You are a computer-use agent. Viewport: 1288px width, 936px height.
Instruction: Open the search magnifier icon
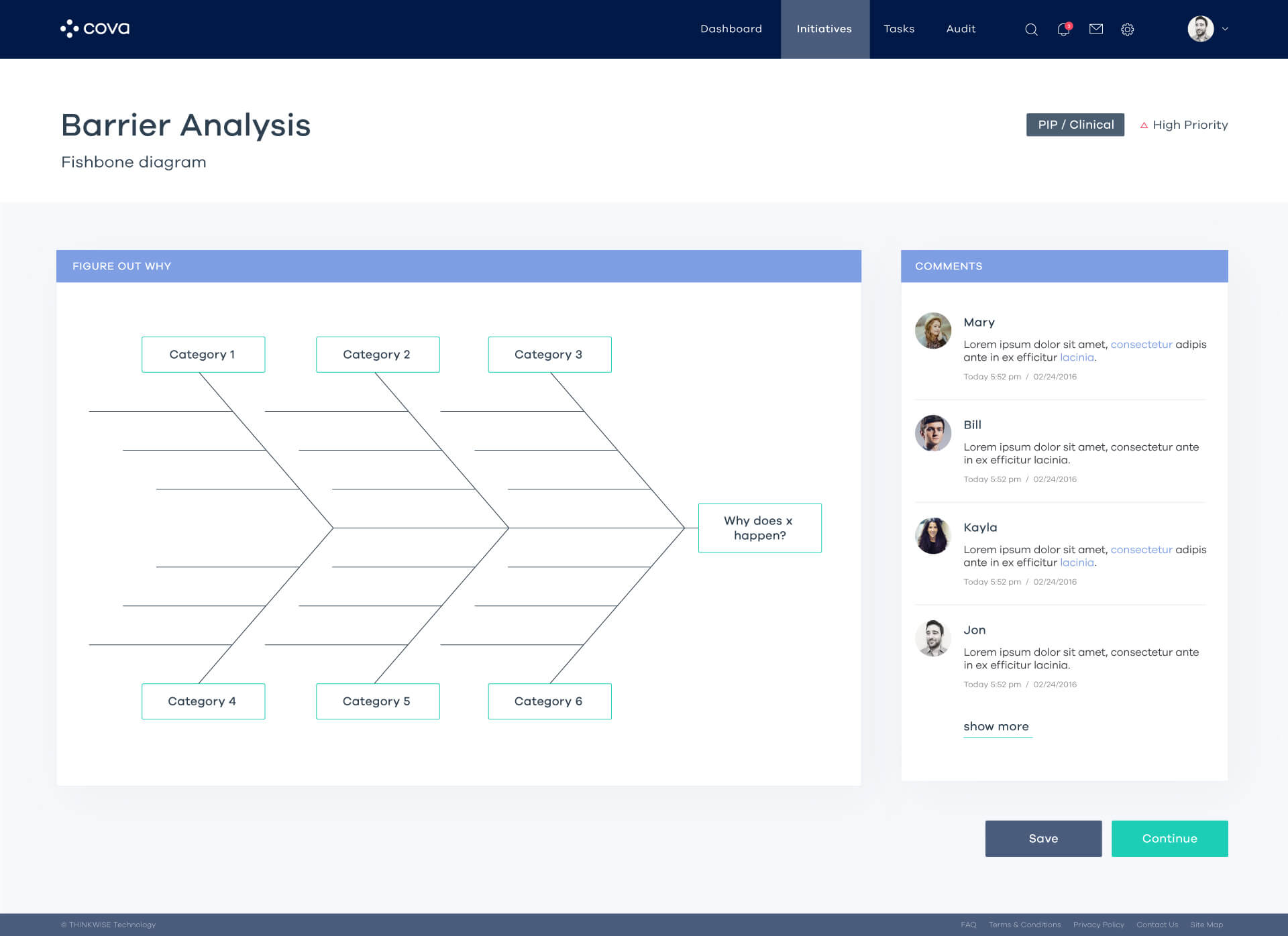tap(1031, 30)
